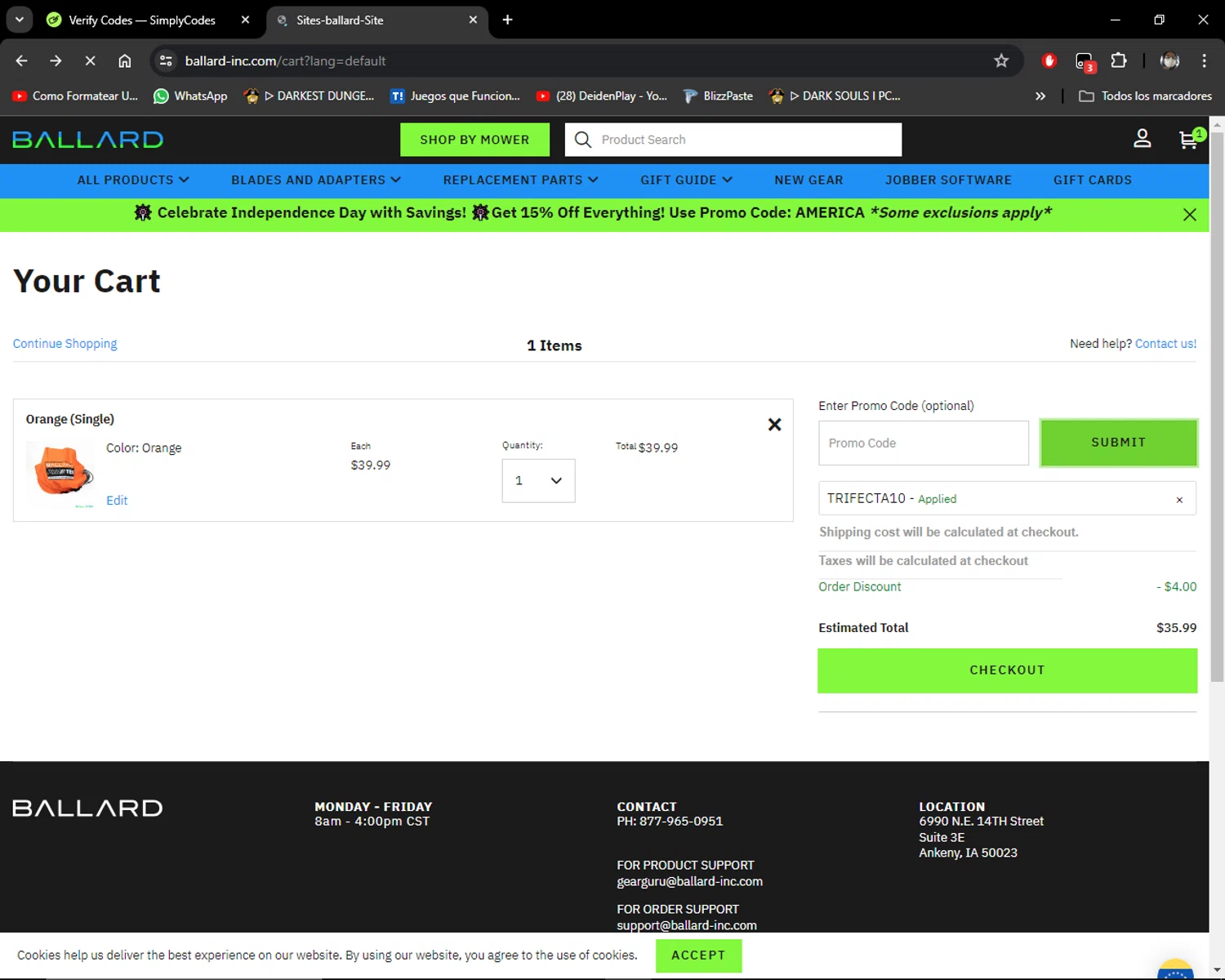The height and width of the screenshot is (980, 1225).
Task: Click the Orange (Single) product title
Action: pyautogui.click(x=70, y=419)
